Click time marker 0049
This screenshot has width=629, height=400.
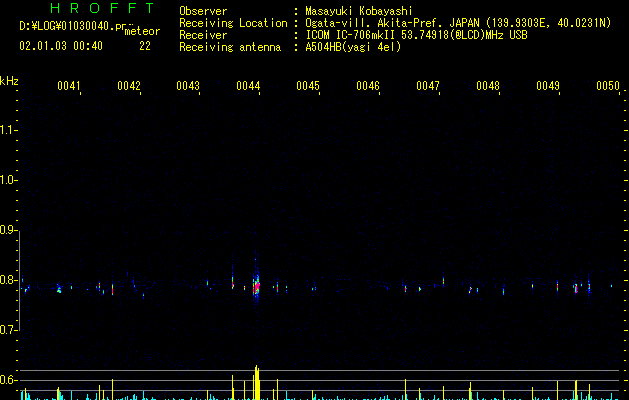548,85
